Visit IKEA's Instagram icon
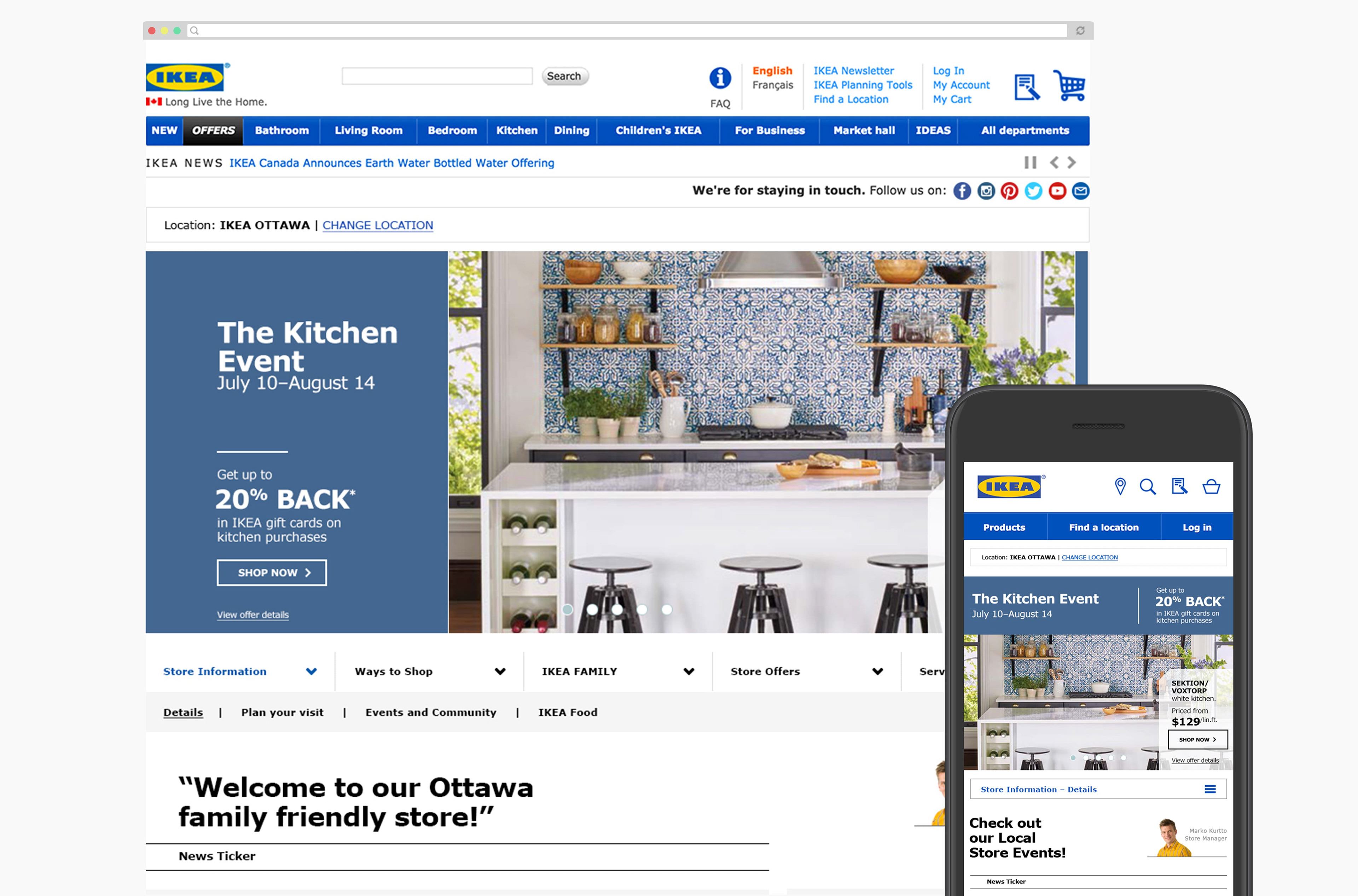Screen dimensions: 1358x896 (x=986, y=191)
